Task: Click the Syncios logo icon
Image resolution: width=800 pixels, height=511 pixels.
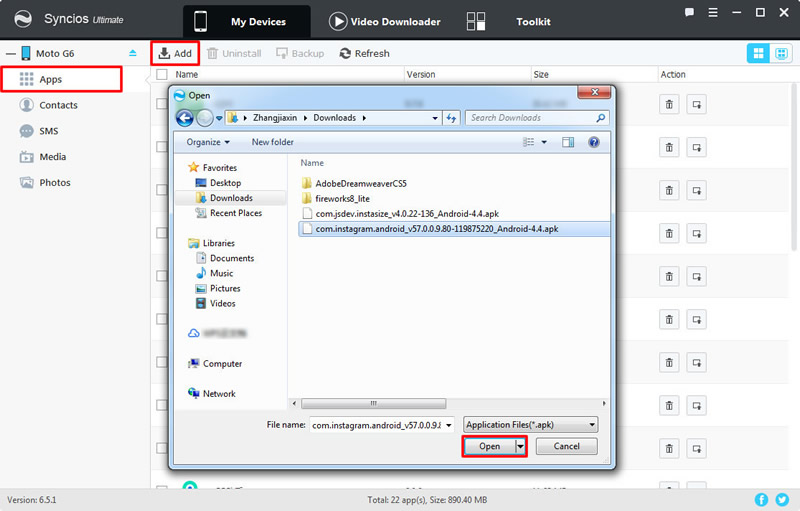Action: click(23, 19)
